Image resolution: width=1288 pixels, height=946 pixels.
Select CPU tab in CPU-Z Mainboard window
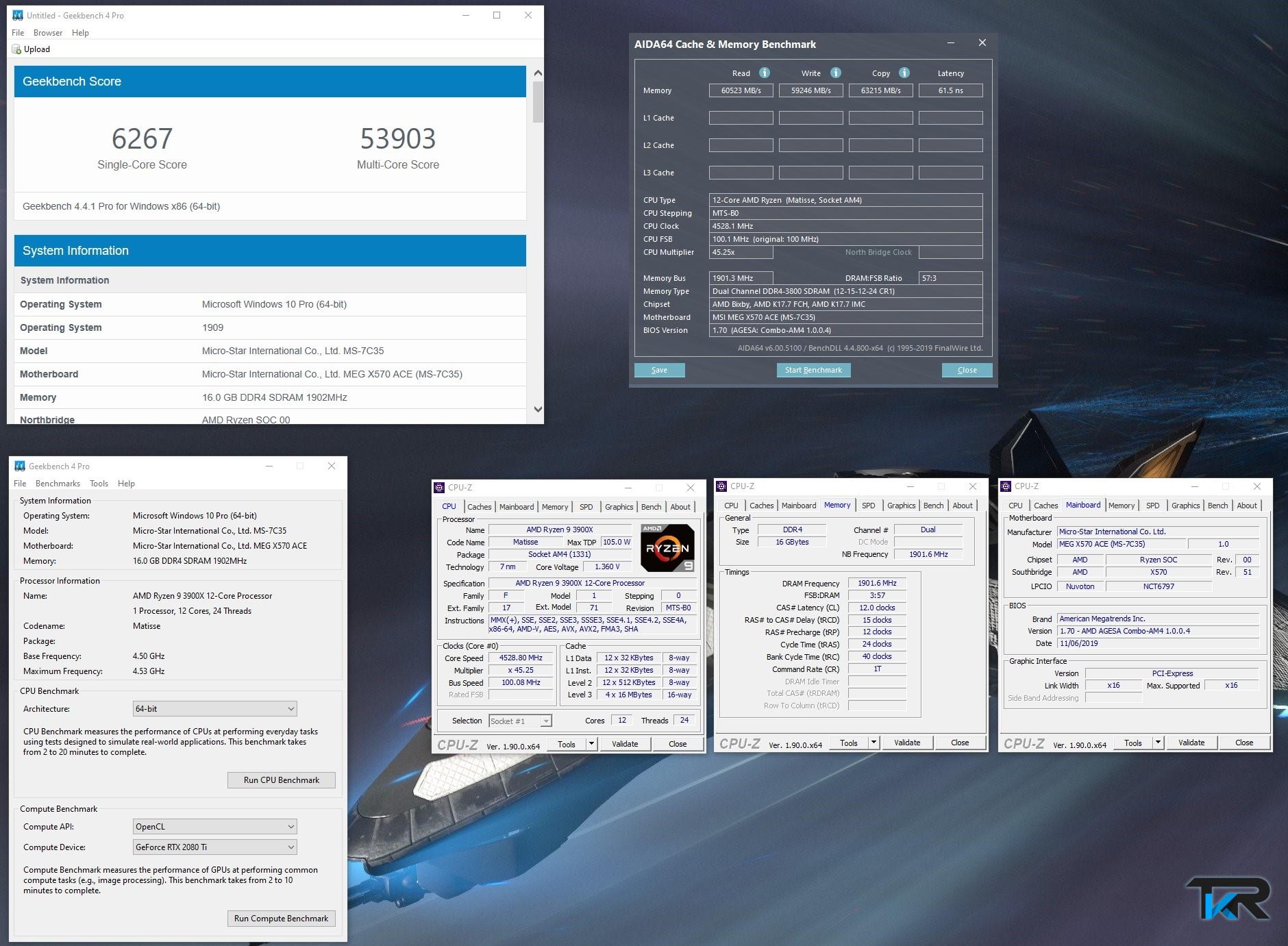pyautogui.click(x=1015, y=506)
